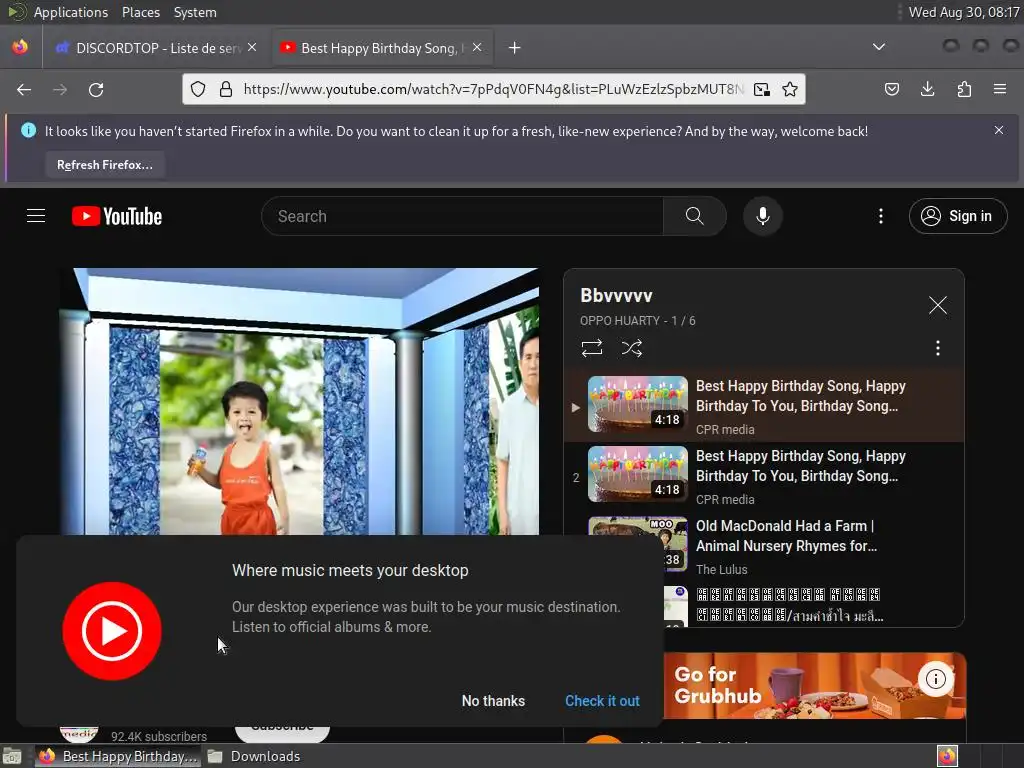The width and height of the screenshot is (1024, 768).
Task: Open the tracking protection shield icon
Action: pyautogui.click(x=198, y=89)
